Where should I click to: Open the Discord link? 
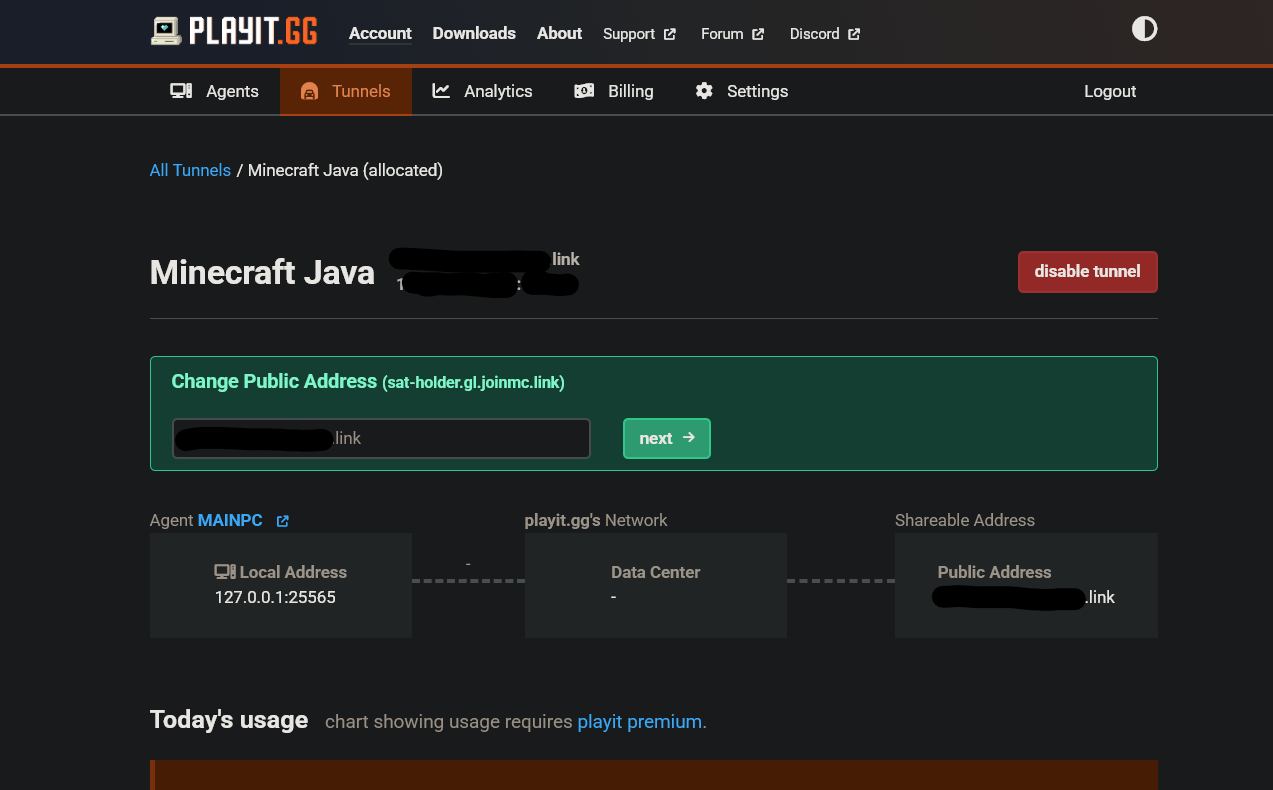point(824,34)
